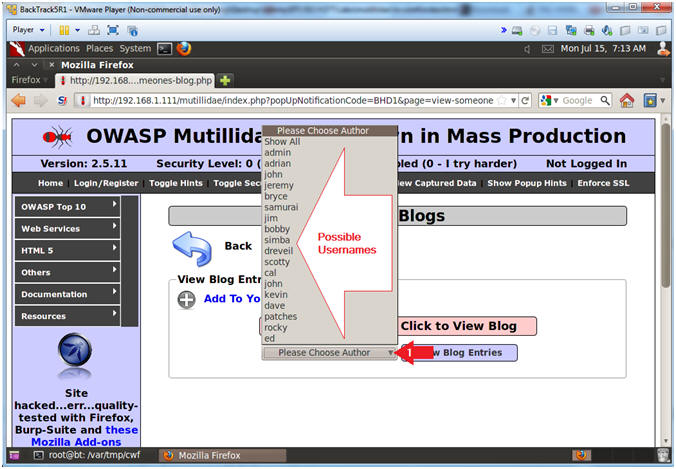Launch the terminal from the panel icon
676x469 pixels.
(x=164, y=49)
